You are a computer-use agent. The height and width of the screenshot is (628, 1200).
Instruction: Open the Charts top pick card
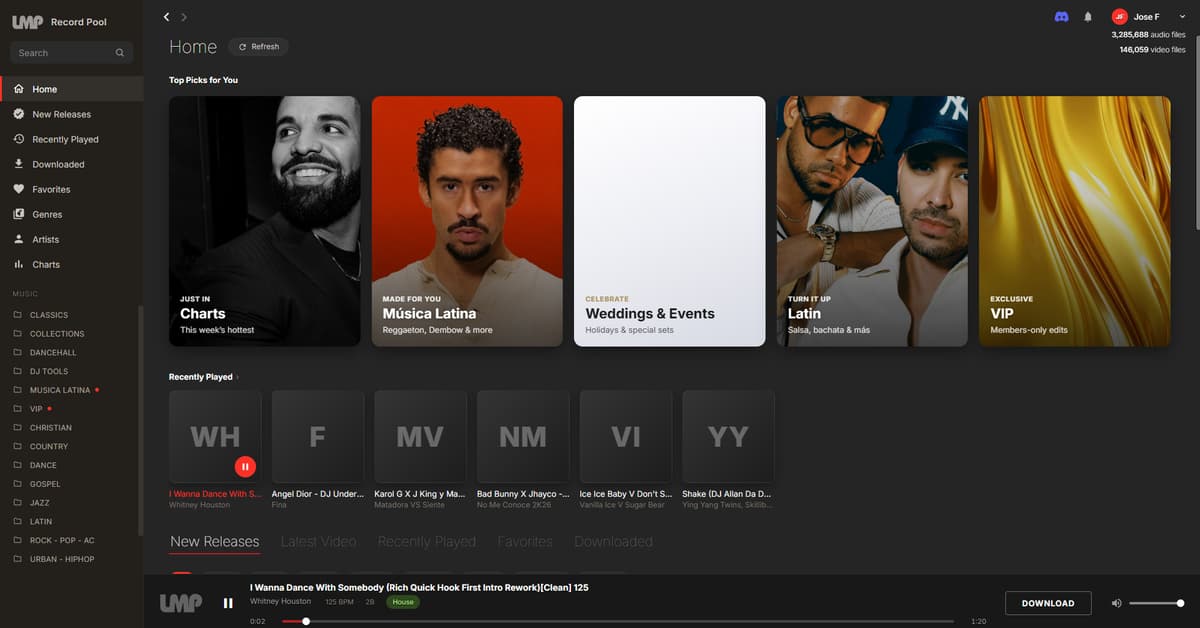pos(264,221)
